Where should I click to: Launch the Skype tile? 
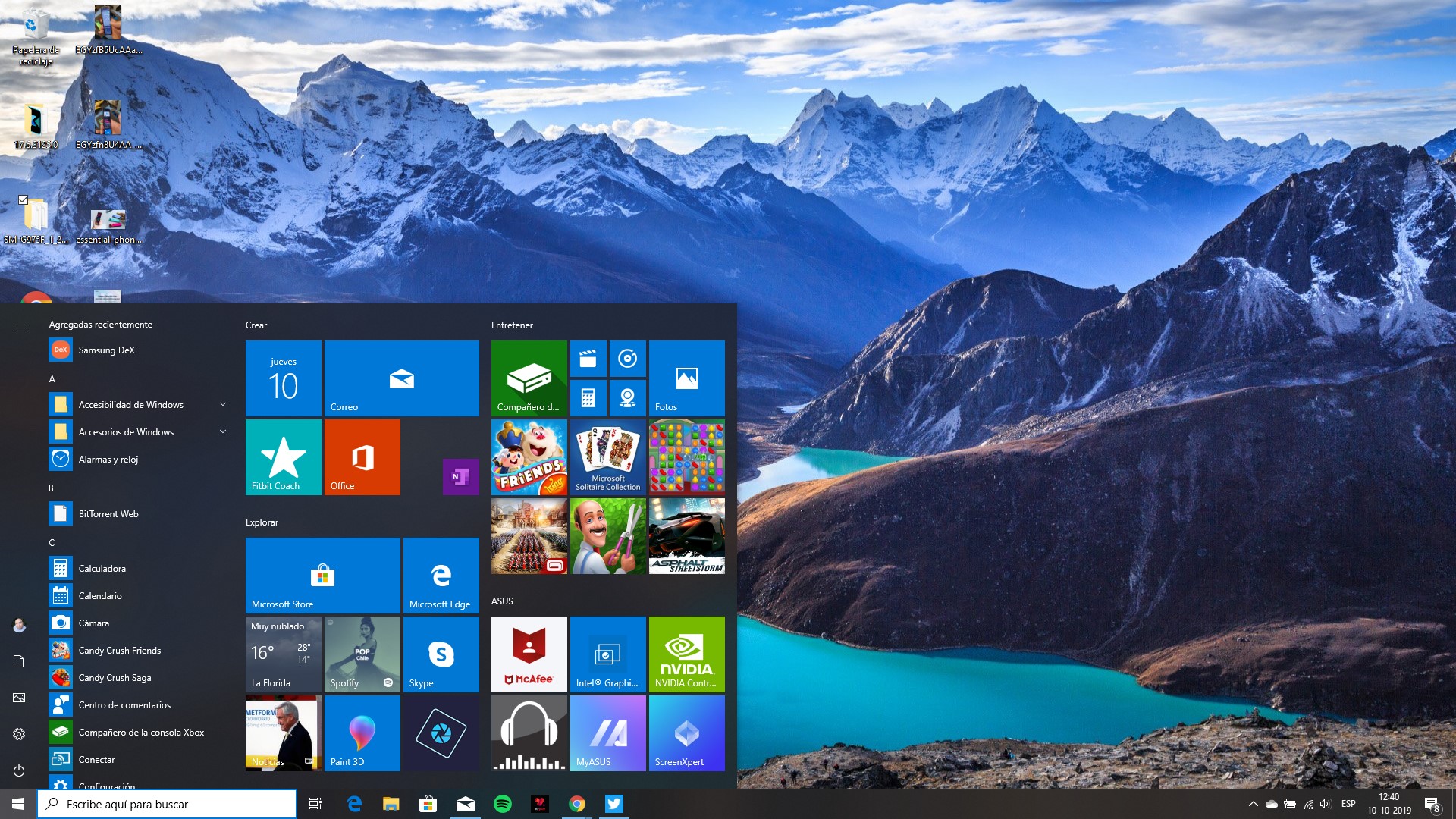(441, 654)
